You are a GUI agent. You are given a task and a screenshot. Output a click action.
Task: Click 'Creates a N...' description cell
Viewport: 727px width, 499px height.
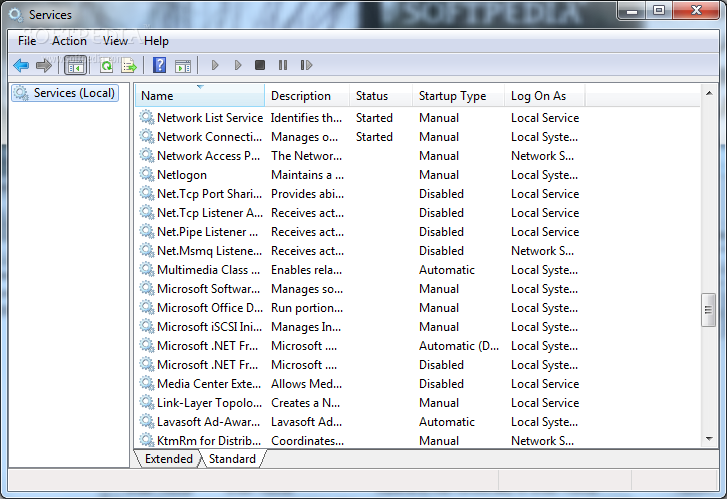(305, 403)
